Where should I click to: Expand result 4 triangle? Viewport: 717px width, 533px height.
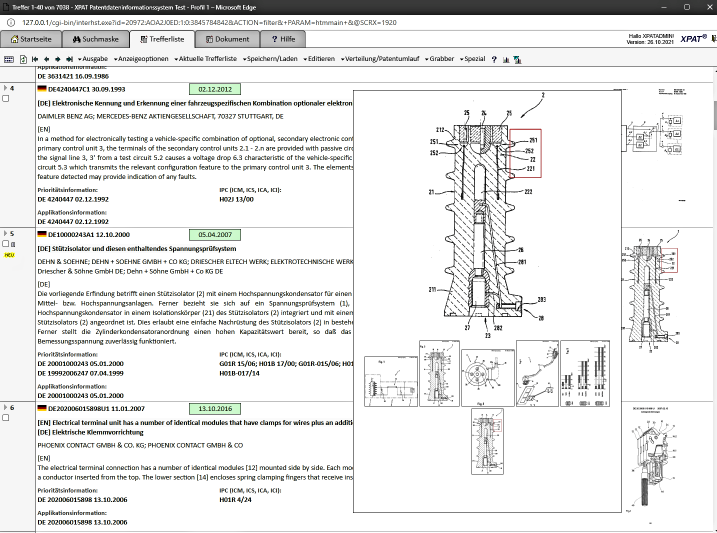point(5,88)
